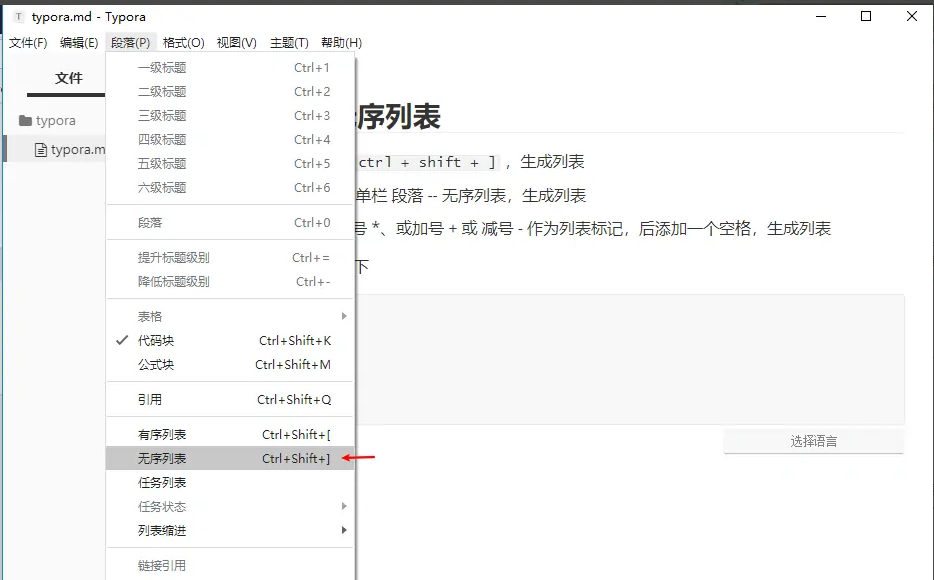This screenshot has width=934, height=580.
Task: Select 一级标题 heading option
Action: pyautogui.click(x=230, y=68)
